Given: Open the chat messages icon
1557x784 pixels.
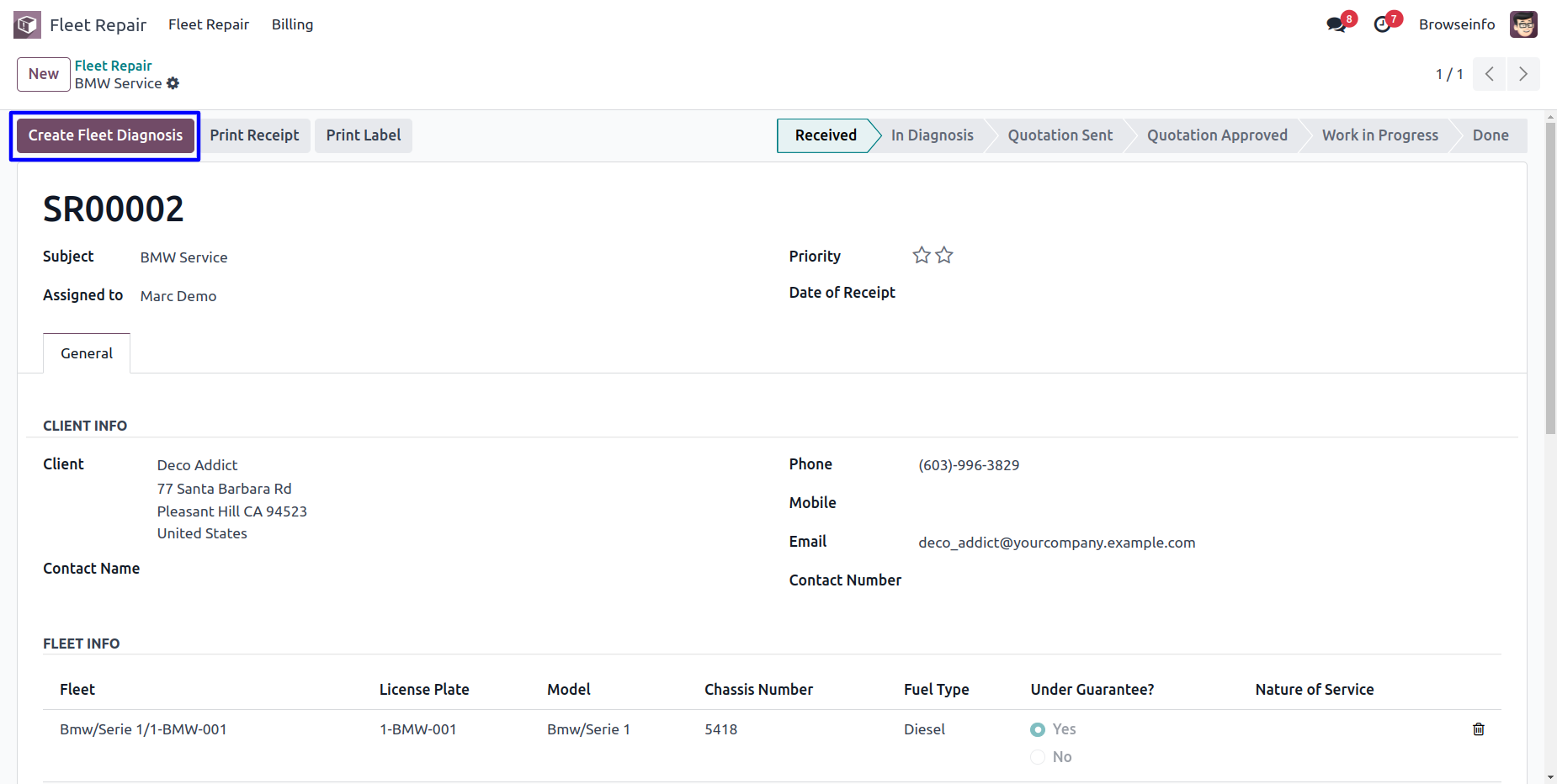Looking at the screenshot, I should coord(1336,24).
